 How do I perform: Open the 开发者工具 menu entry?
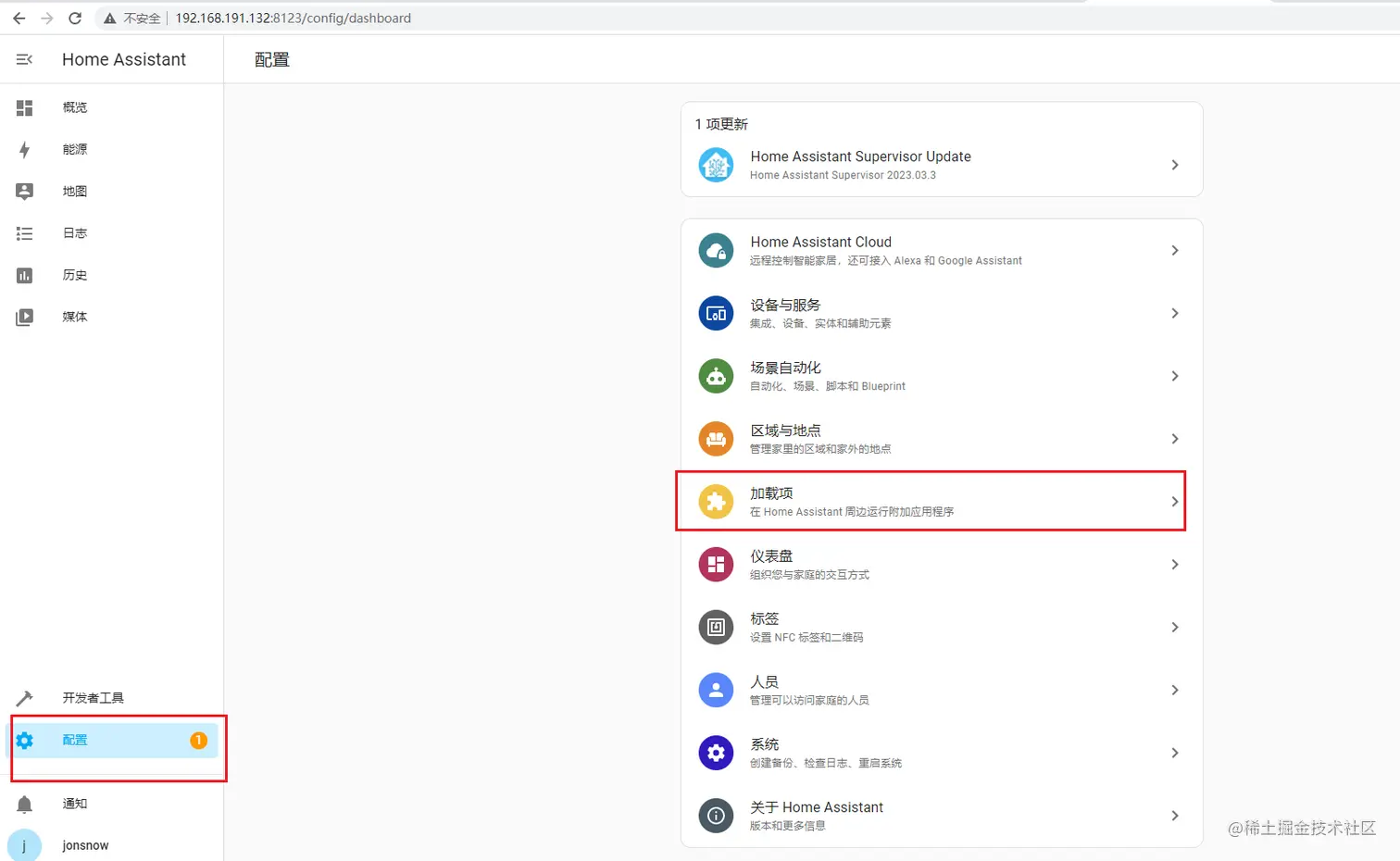[94, 698]
